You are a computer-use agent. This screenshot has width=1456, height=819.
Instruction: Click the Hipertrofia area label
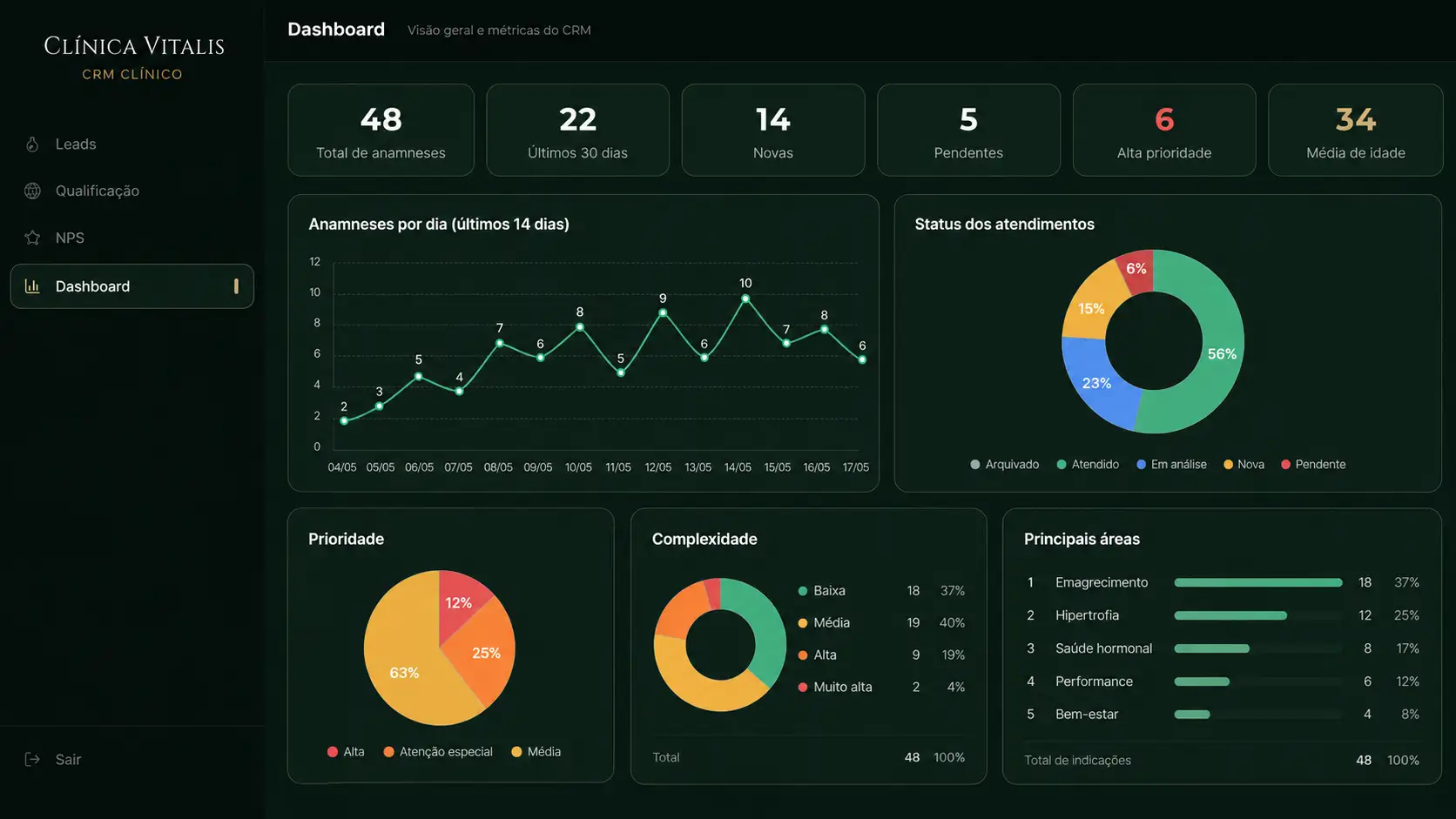pos(1087,615)
